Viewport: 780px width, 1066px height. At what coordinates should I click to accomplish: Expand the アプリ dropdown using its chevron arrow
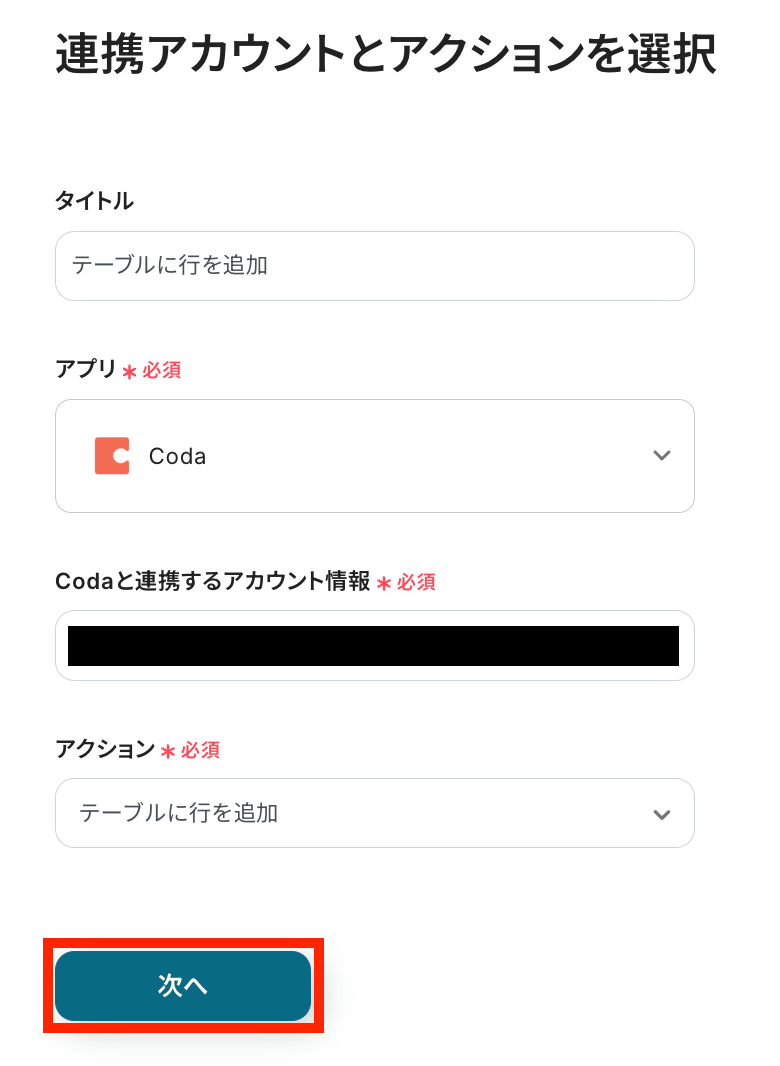661,456
